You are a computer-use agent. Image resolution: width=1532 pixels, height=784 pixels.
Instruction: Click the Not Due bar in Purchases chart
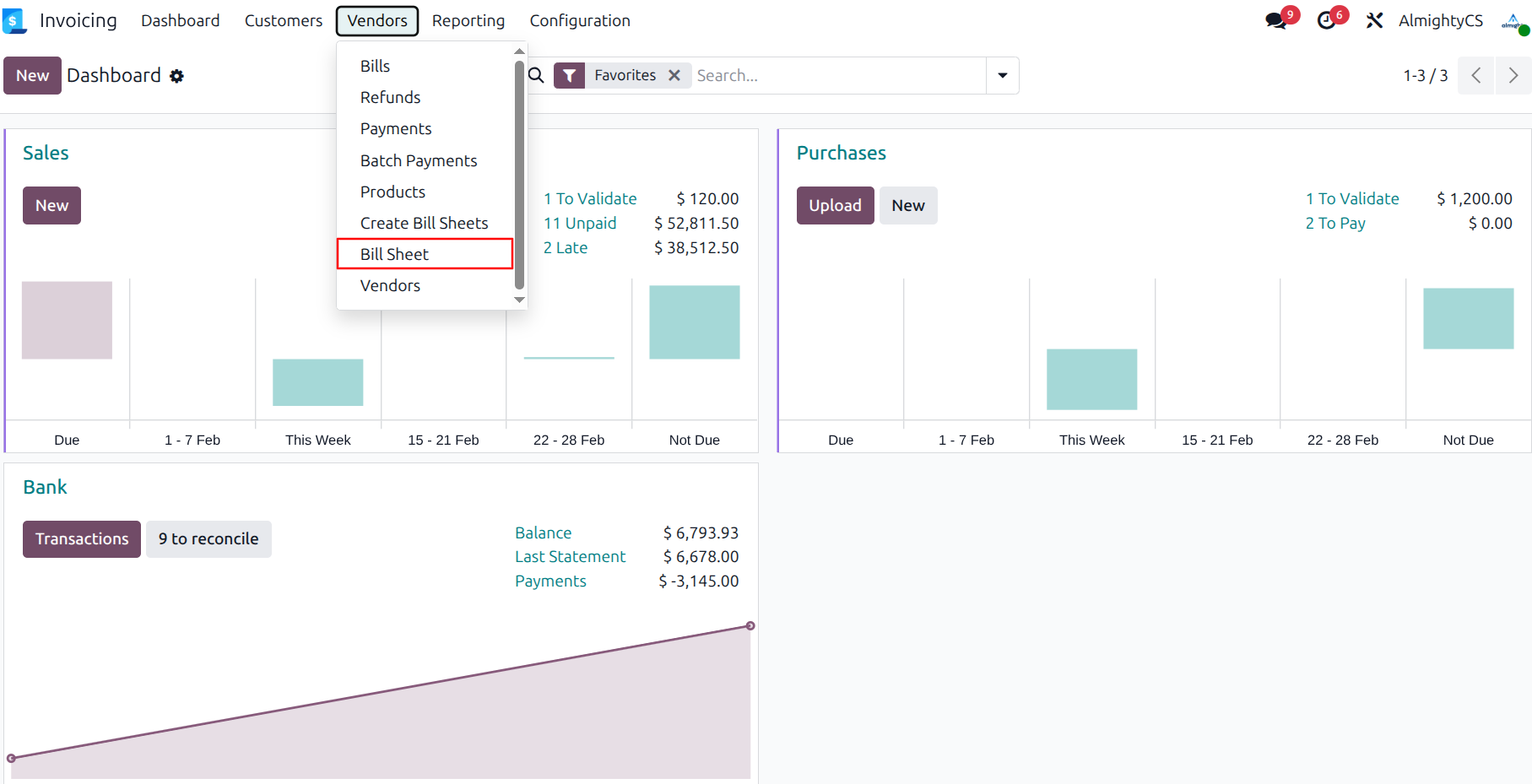click(1468, 319)
